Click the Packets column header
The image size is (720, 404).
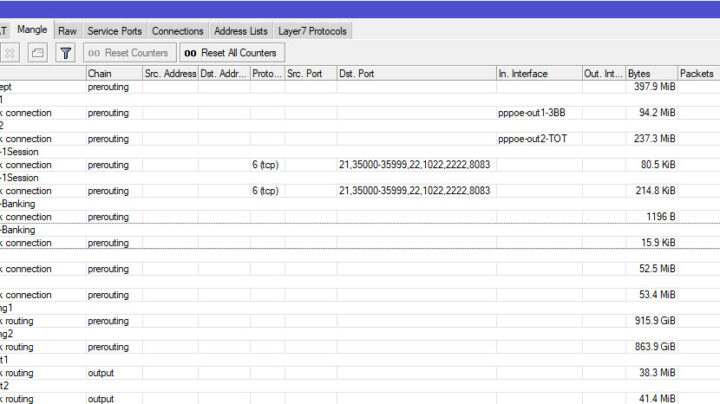coord(697,74)
